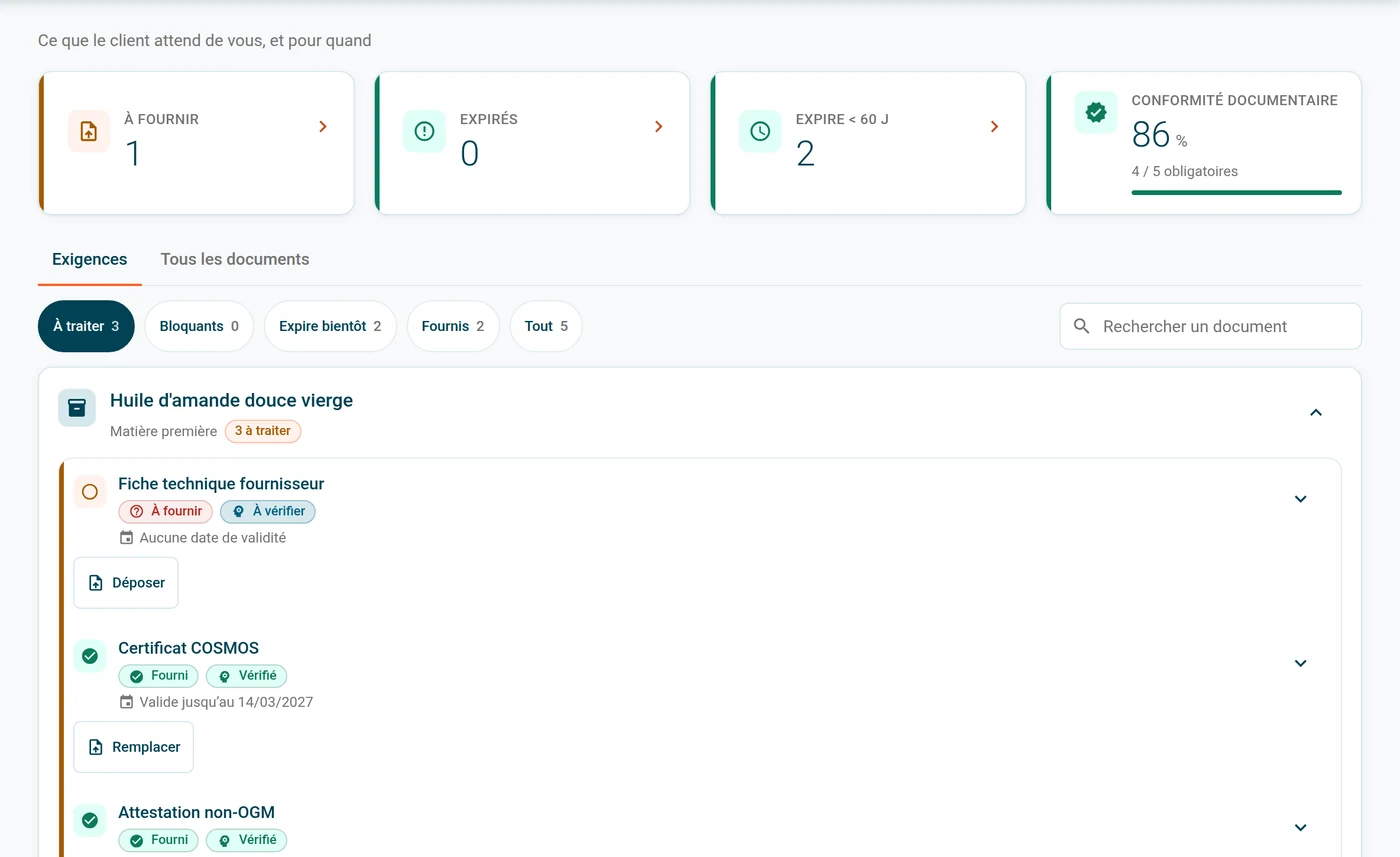The width and height of the screenshot is (1400, 857).
Task: Click Déposer for Fiche technique fournisseur
Action: click(x=126, y=583)
